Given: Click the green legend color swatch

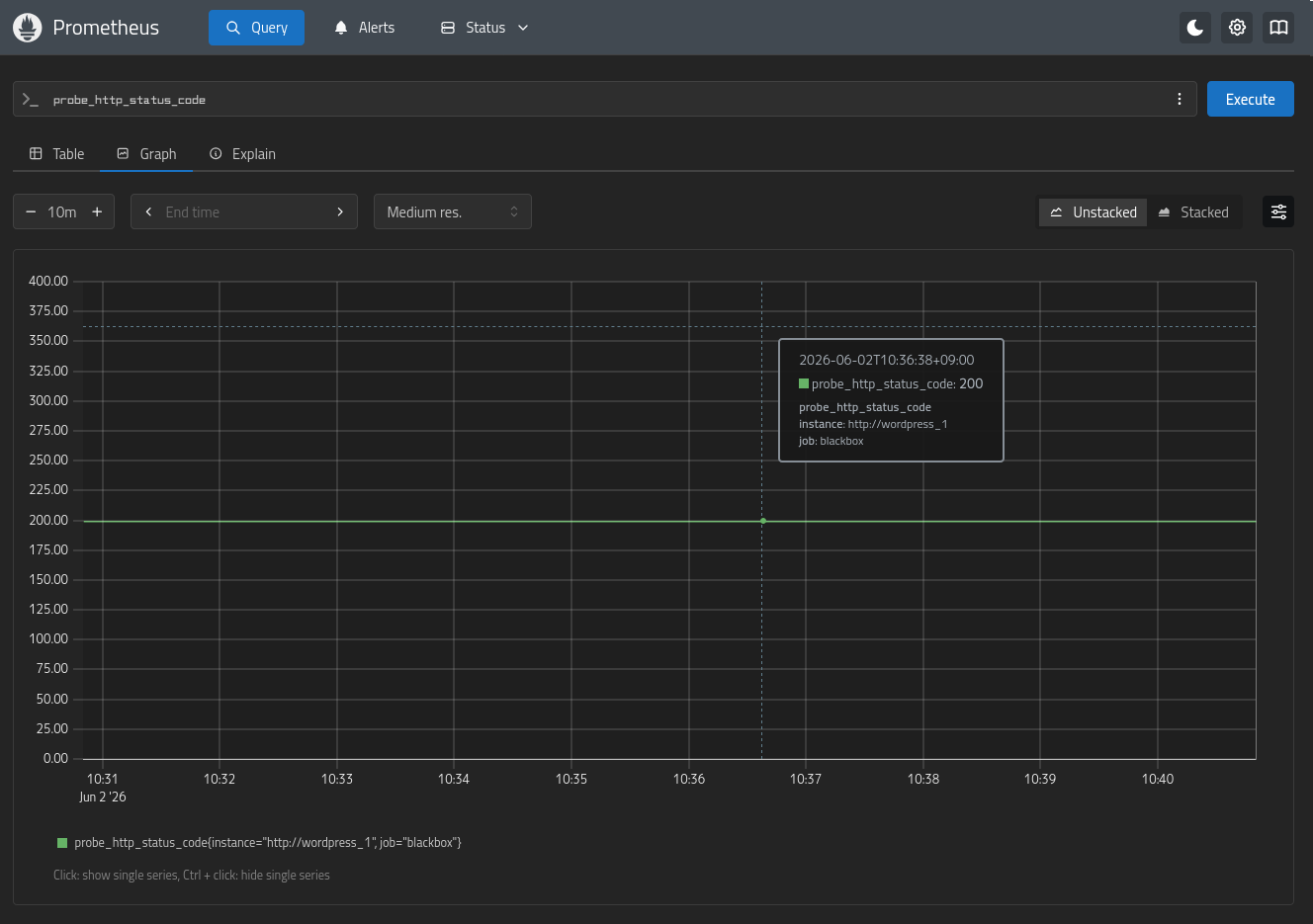Looking at the screenshot, I should [x=62, y=843].
